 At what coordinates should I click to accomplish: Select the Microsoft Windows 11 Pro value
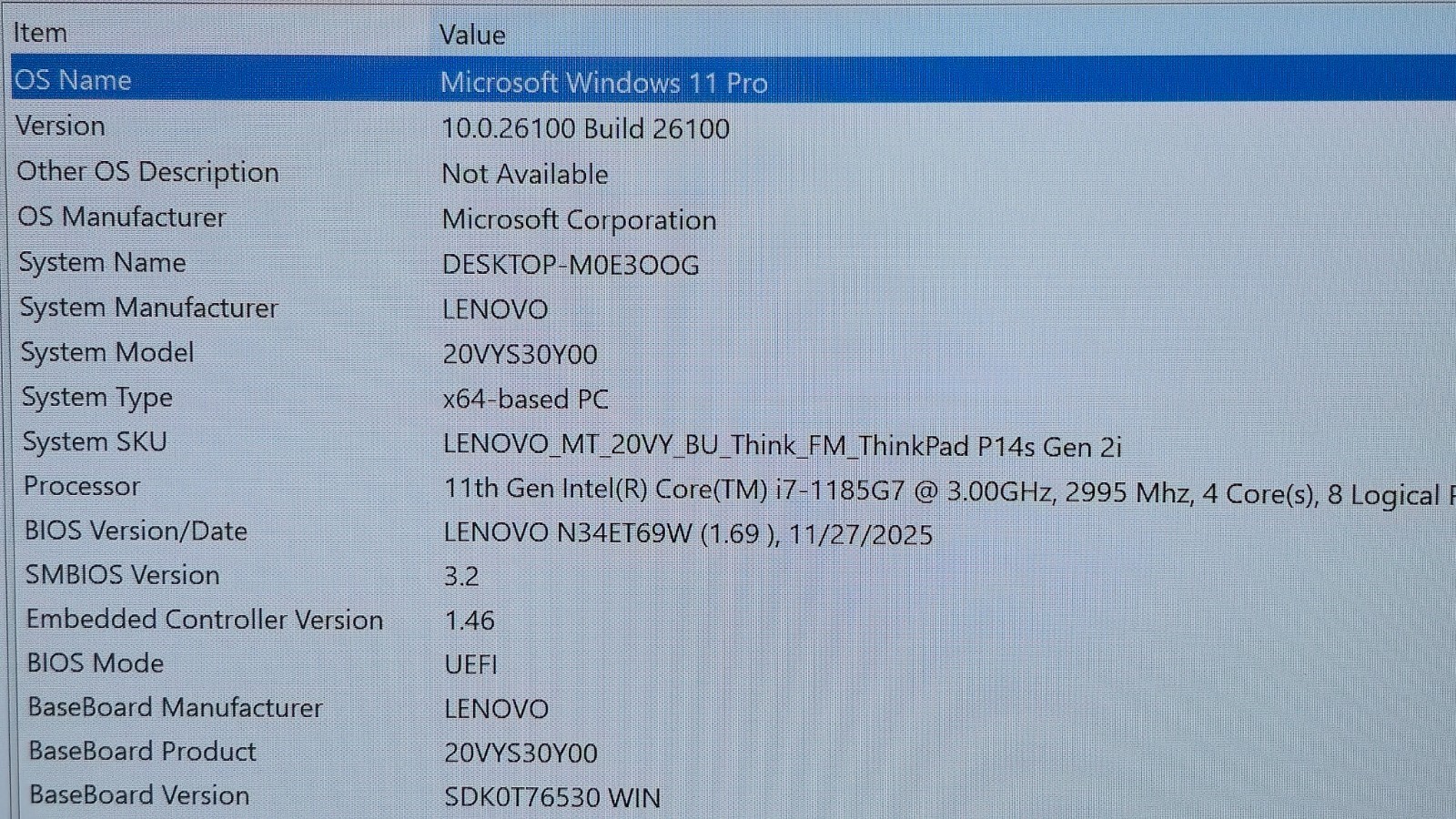point(604,83)
